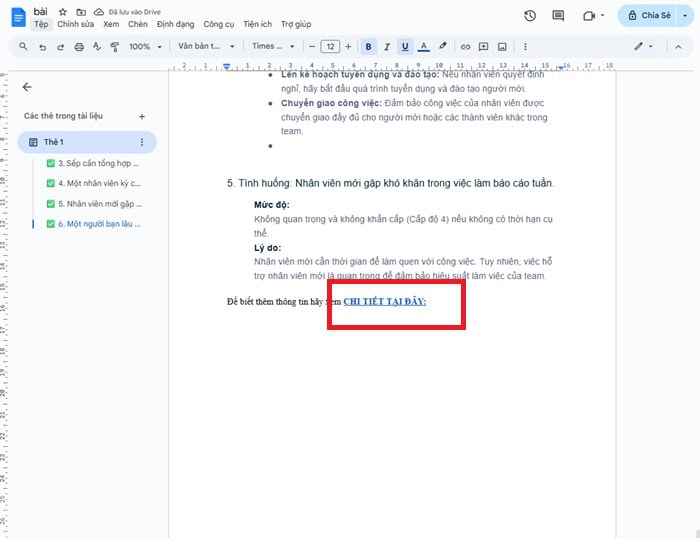Add a comment from toolbar
The image size is (700, 538).
tap(483, 46)
